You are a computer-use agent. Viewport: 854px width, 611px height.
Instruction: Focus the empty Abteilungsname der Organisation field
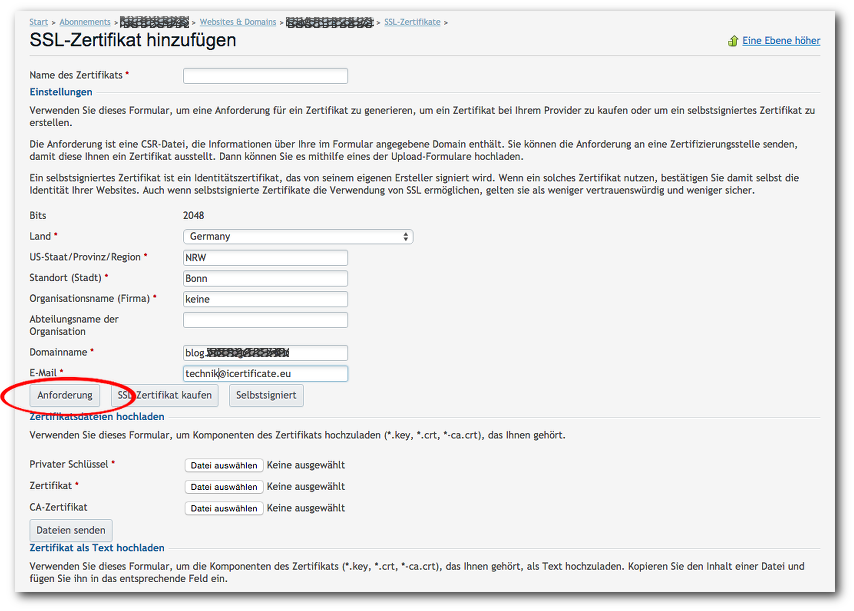pyautogui.click(x=265, y=320)
